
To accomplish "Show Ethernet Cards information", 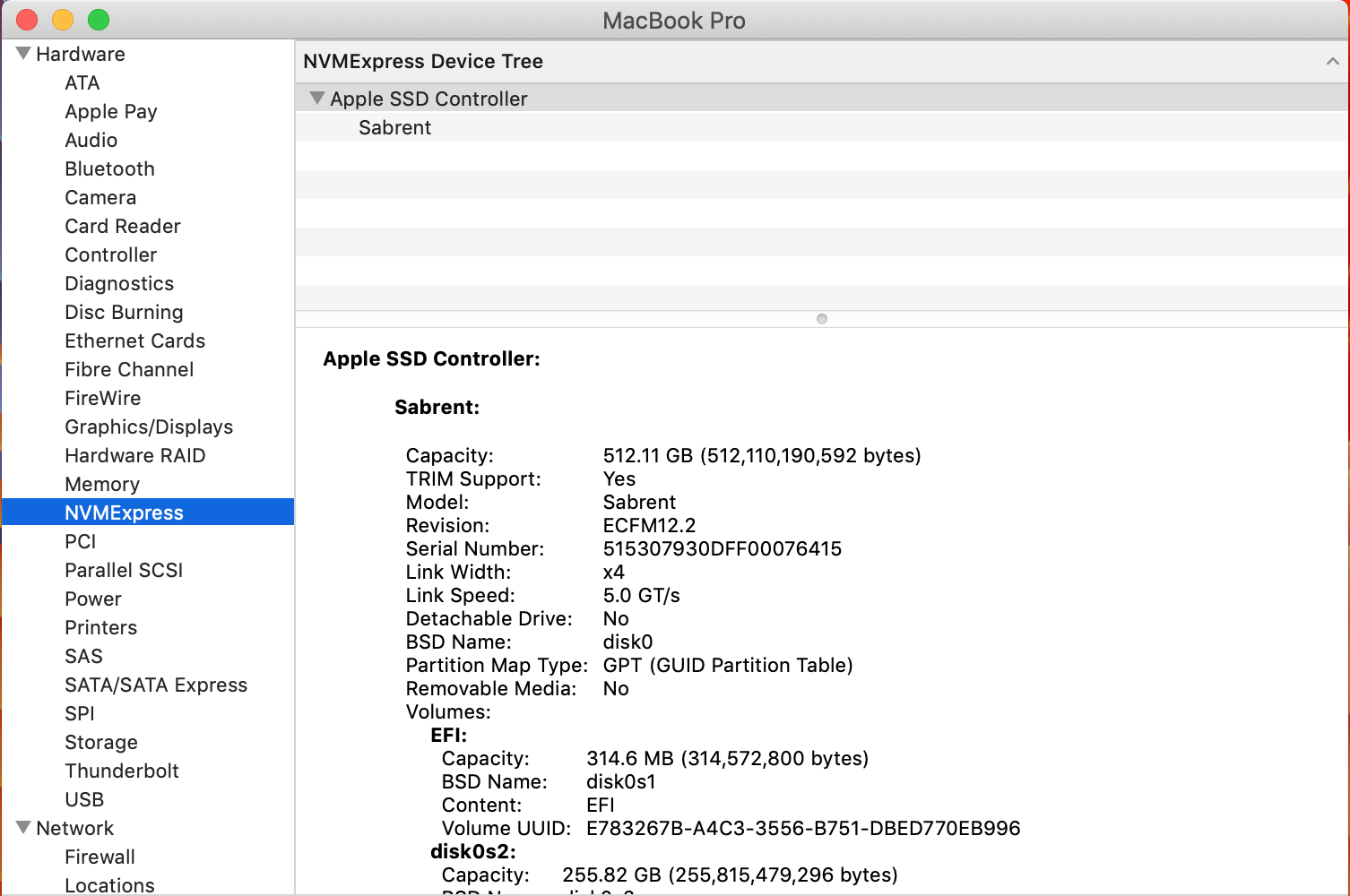I will [135, 340].
